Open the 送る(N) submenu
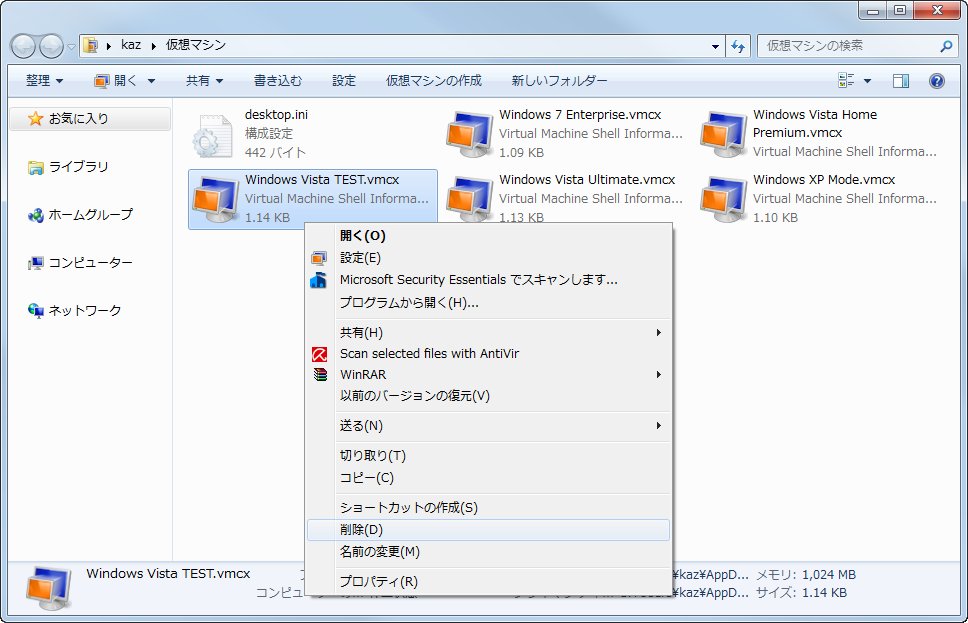The width and height of the screenshot is (968, 623). [x=488, y=426]
